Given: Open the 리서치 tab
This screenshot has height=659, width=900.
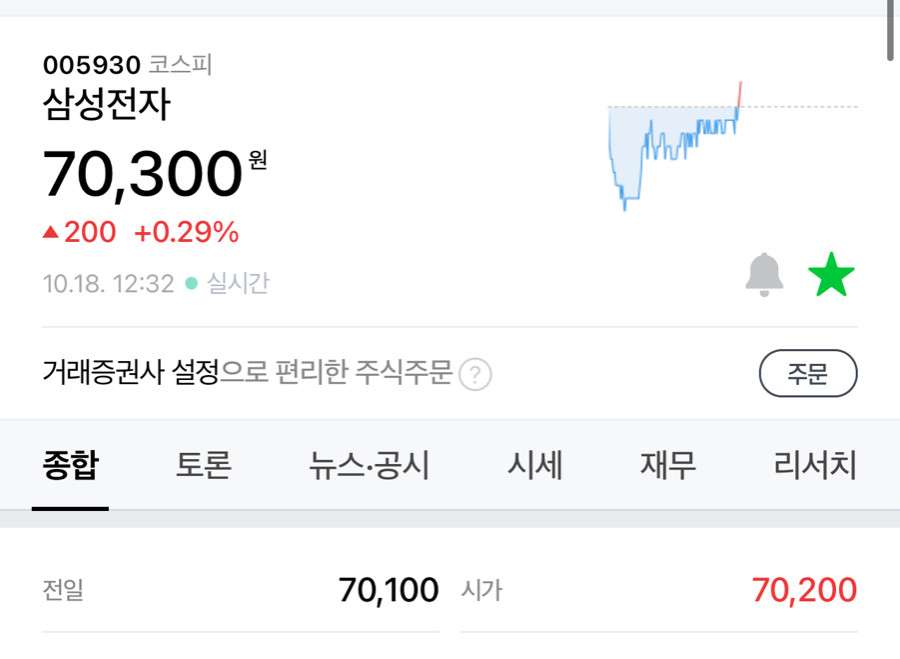Looking at the screenshot, I should coord(815,465).
